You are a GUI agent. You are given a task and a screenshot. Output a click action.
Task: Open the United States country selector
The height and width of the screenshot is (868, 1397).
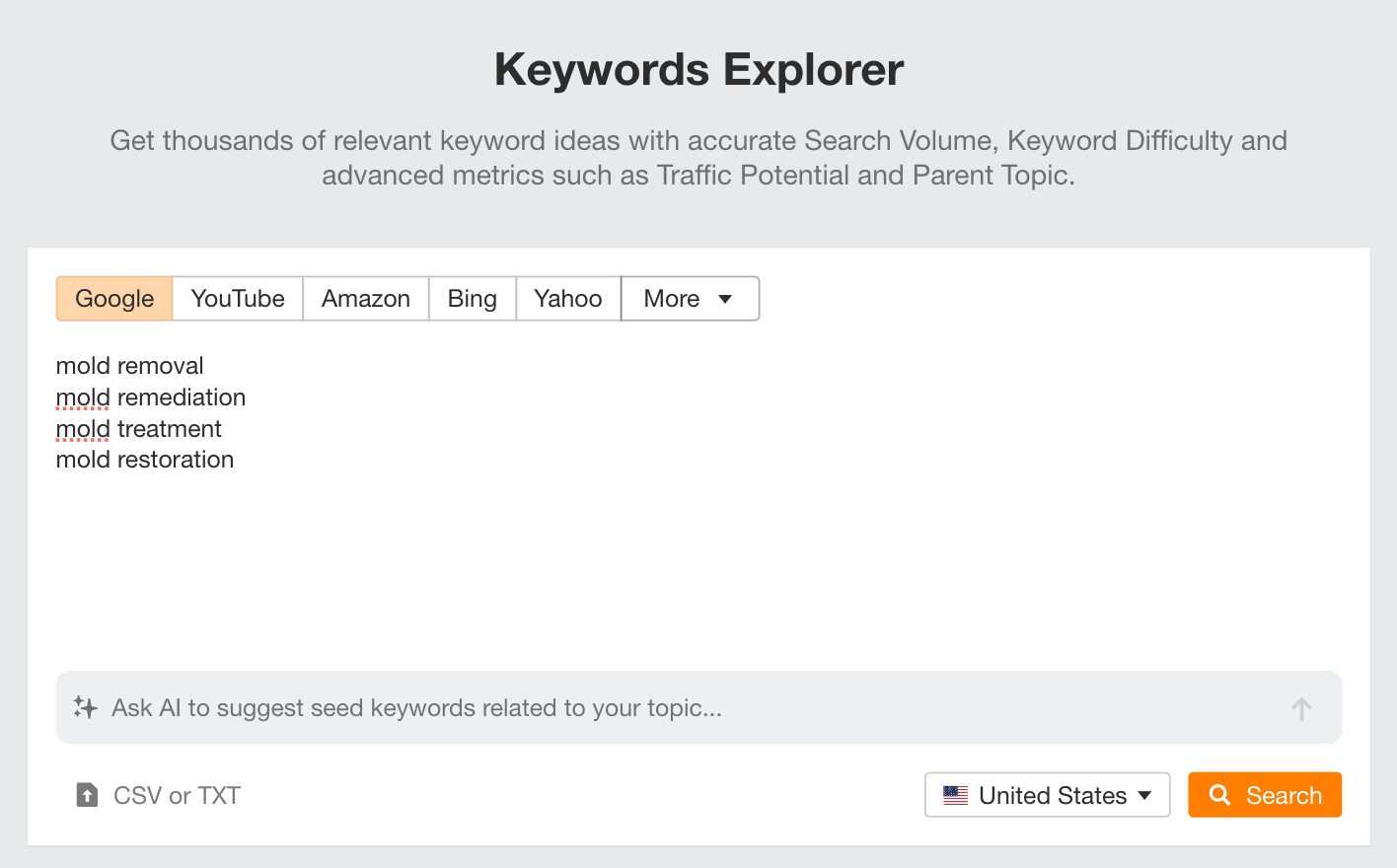1047,794
